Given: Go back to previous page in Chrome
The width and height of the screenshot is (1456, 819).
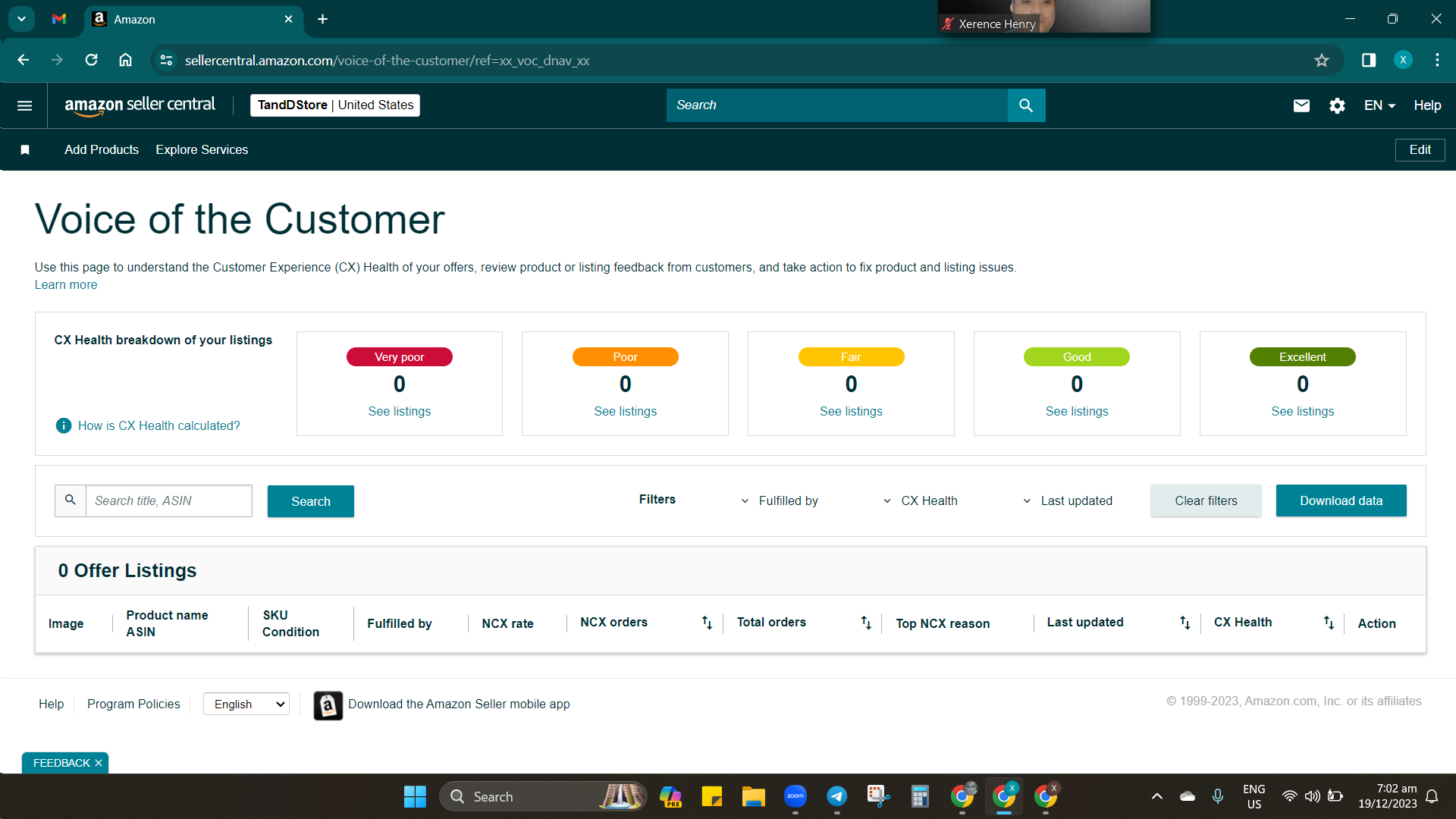Looking at the screenshot, I should click(x=24, y=60).
